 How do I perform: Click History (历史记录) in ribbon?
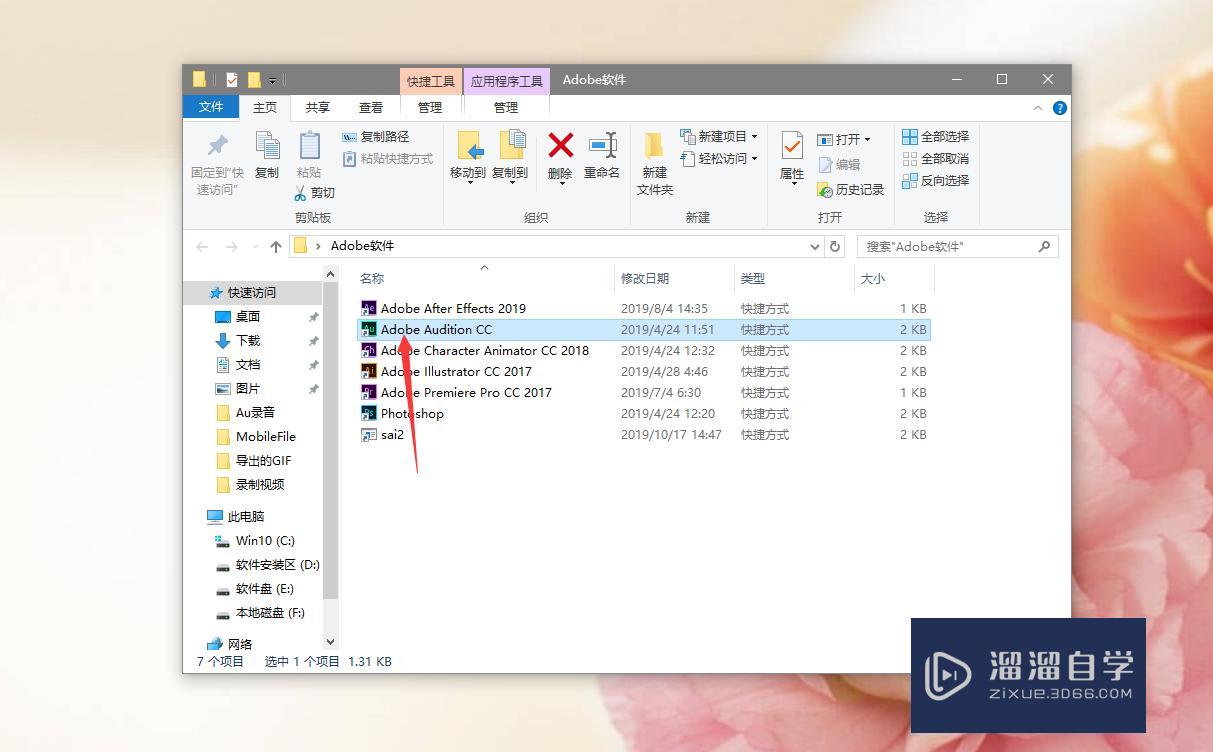click(x=850, y=190)
